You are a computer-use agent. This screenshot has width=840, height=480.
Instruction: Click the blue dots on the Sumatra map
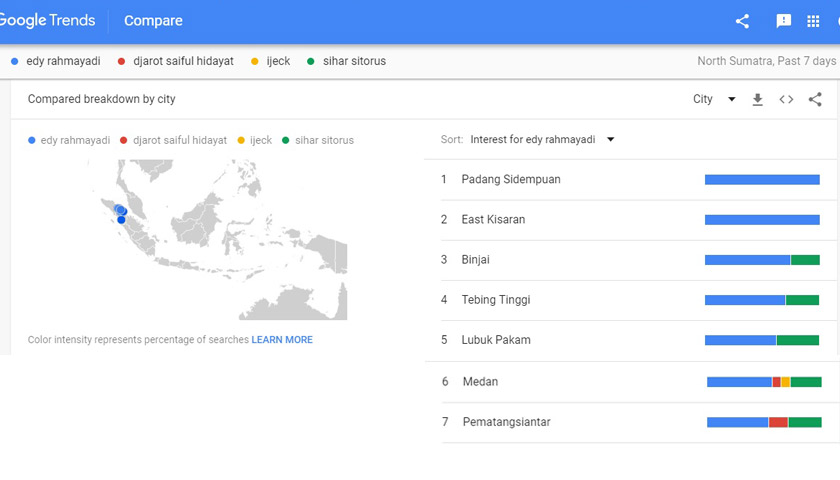[121, 213]
